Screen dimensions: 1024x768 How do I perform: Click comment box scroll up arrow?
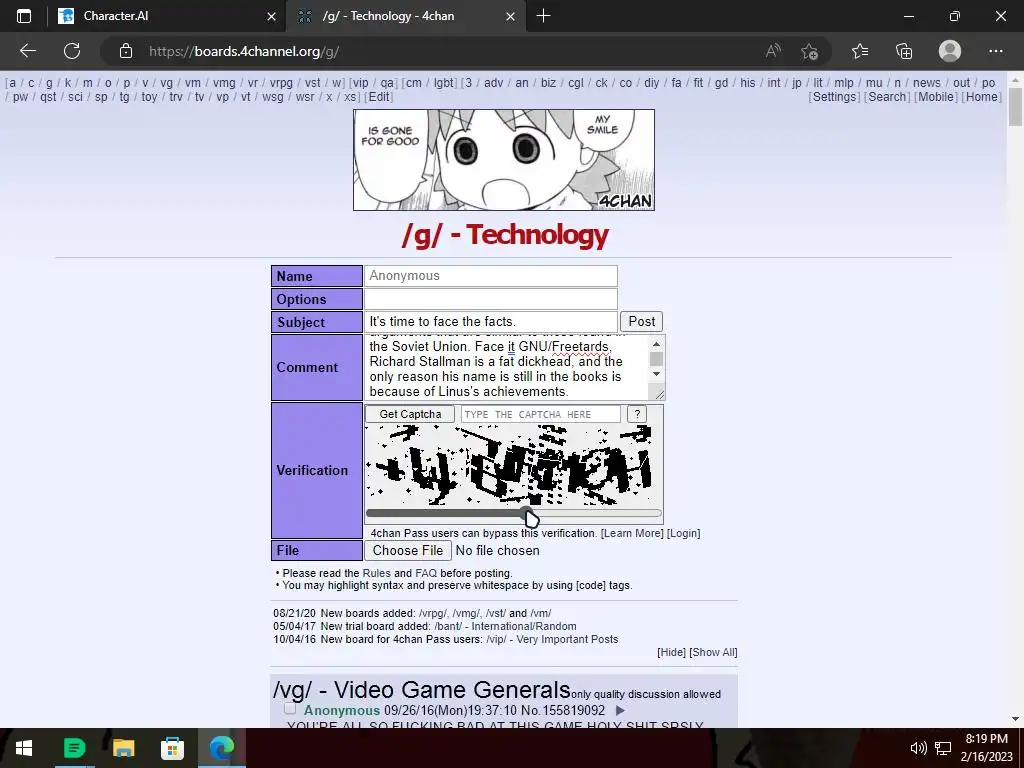(x=656, y=344)
